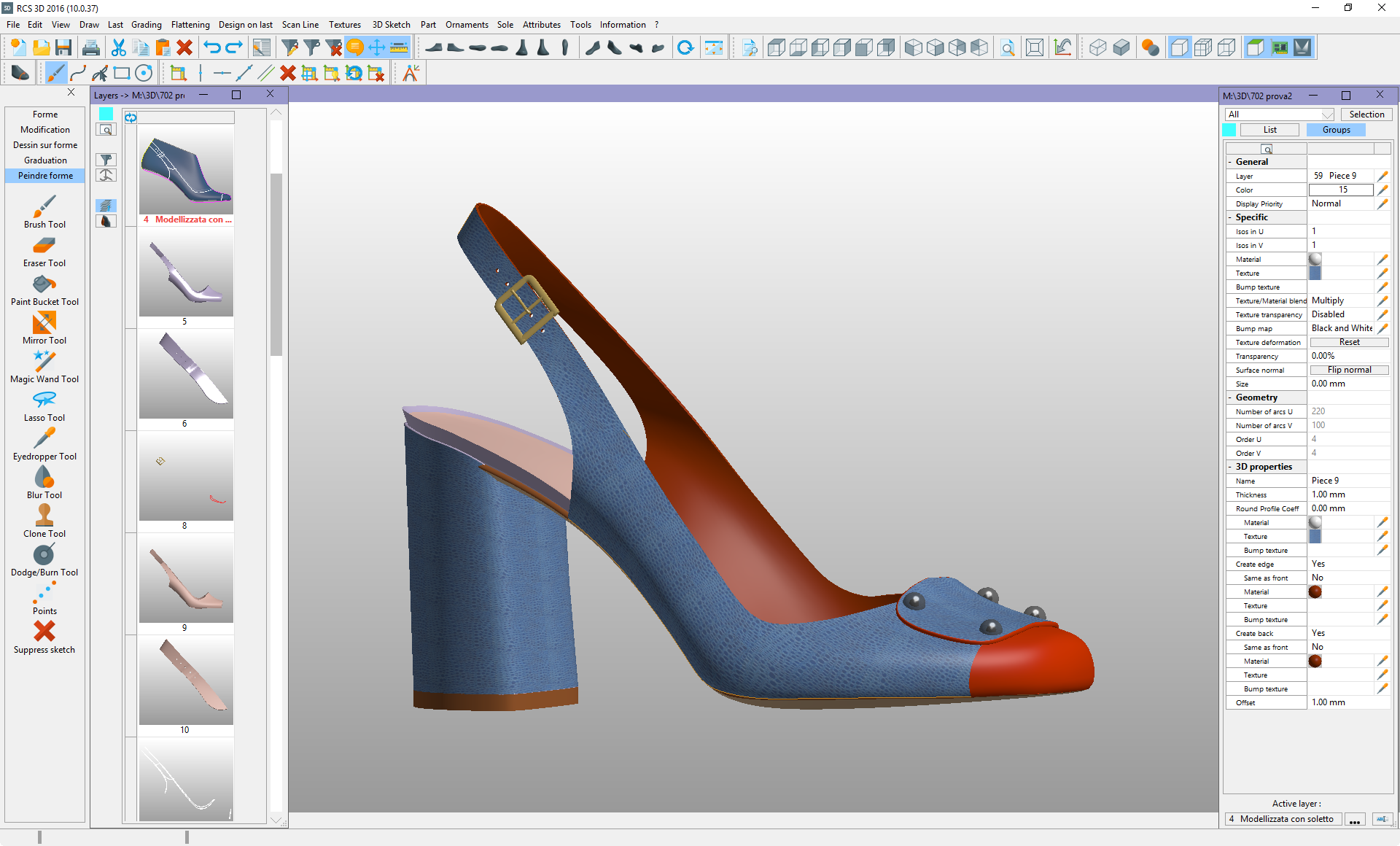
Task: Click the fit-to-window icon in toolbar
Action: pyautogui.click(x=1034, y=48)
